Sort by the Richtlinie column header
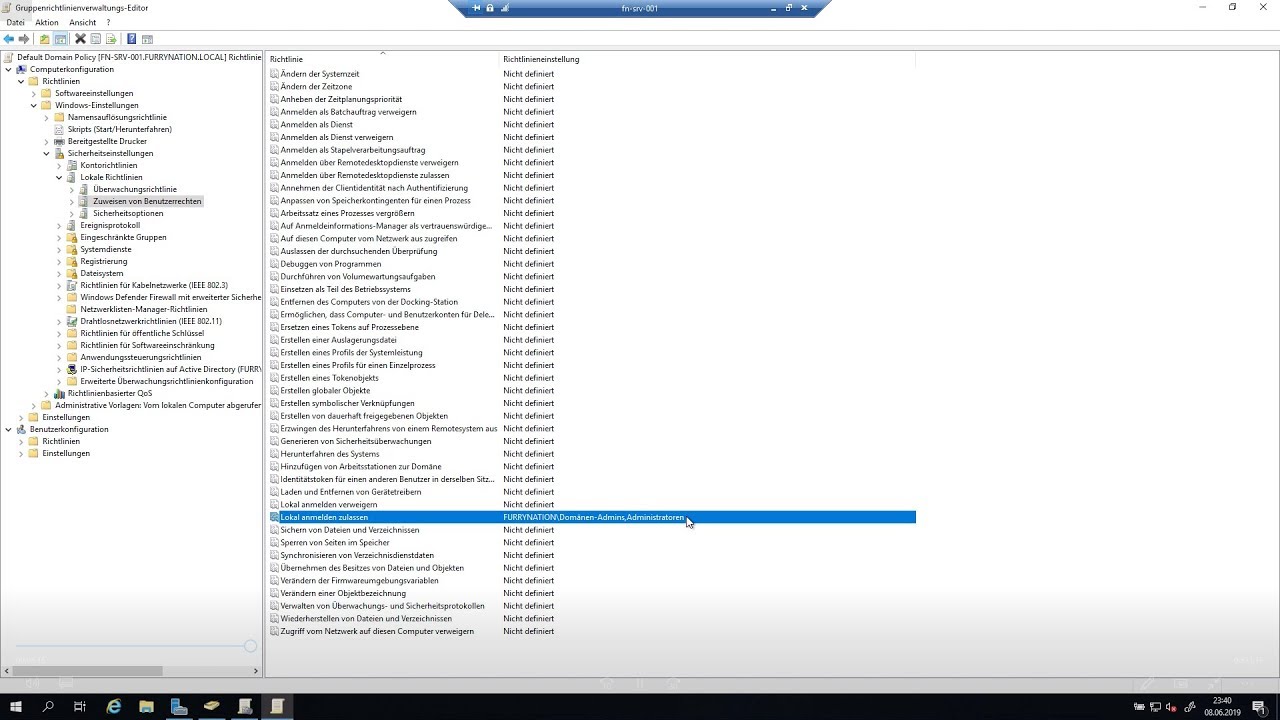The width and height of the screenshot is (1280, 720). (x=382, y=59)
